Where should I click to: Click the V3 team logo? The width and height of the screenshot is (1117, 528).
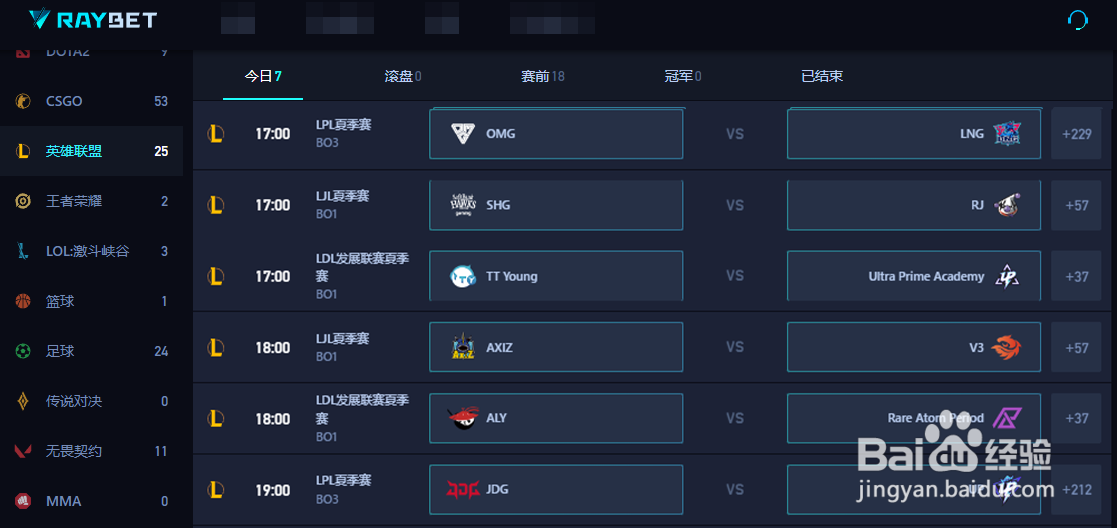pos(1006,348)
